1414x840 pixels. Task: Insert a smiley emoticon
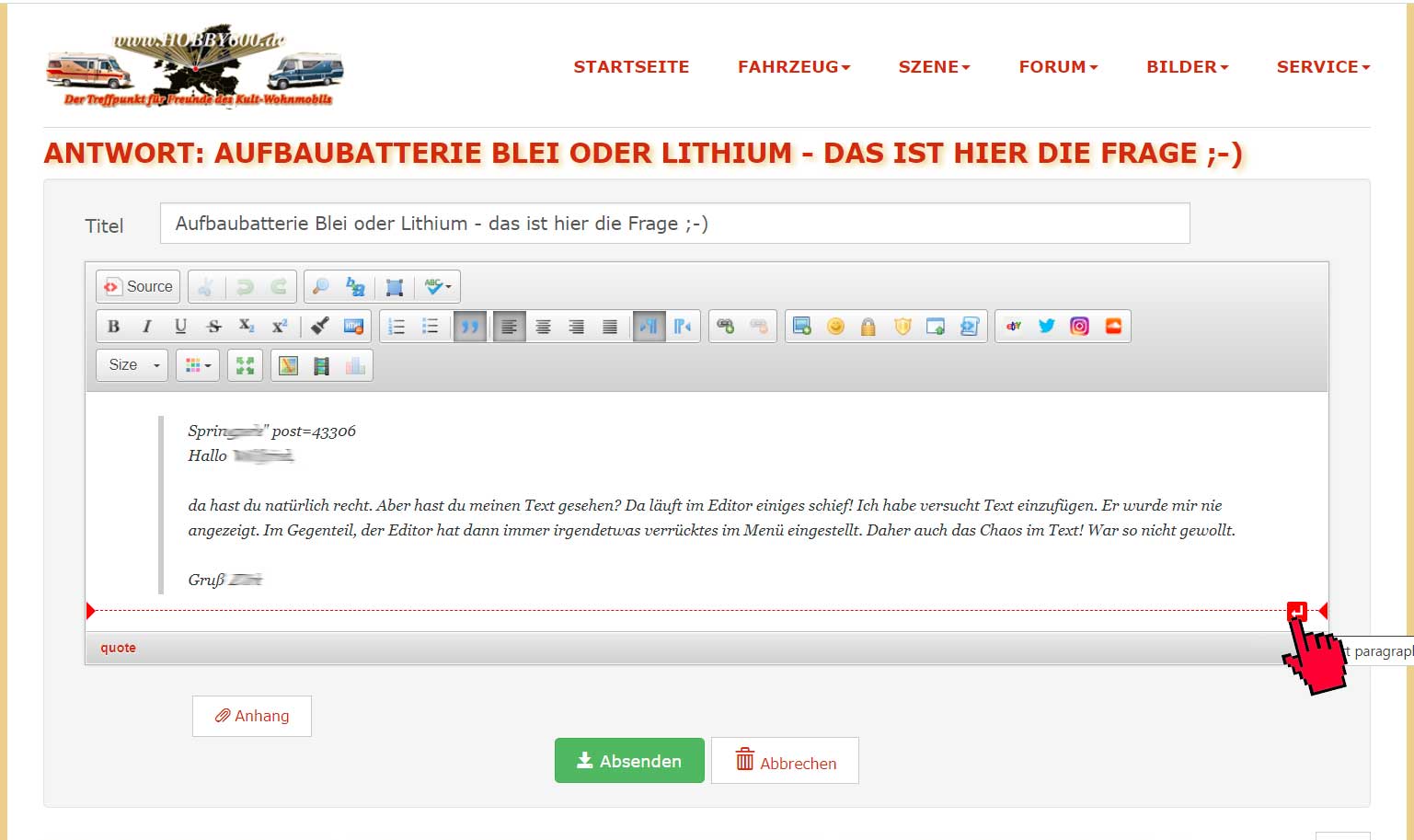click(x=835, y=327)
